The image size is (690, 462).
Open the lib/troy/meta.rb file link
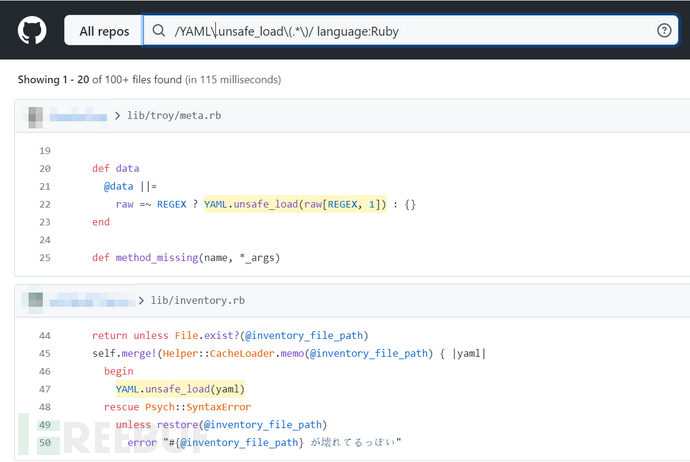[174, 116]
